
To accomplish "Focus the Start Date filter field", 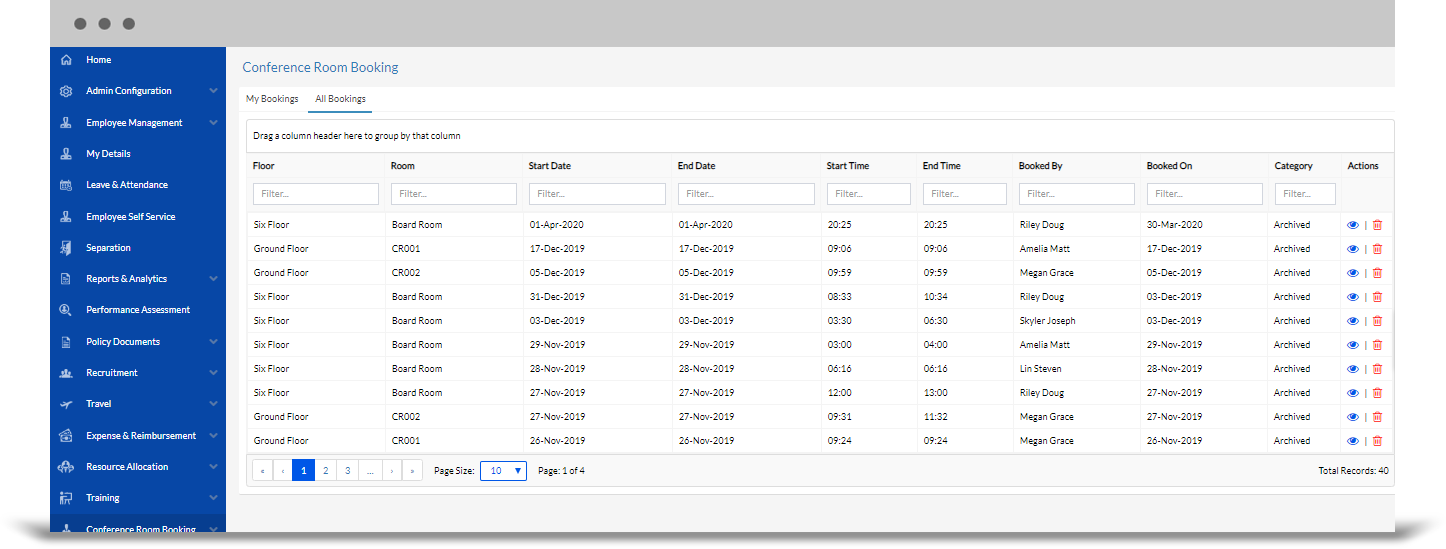I will [597, 194].
